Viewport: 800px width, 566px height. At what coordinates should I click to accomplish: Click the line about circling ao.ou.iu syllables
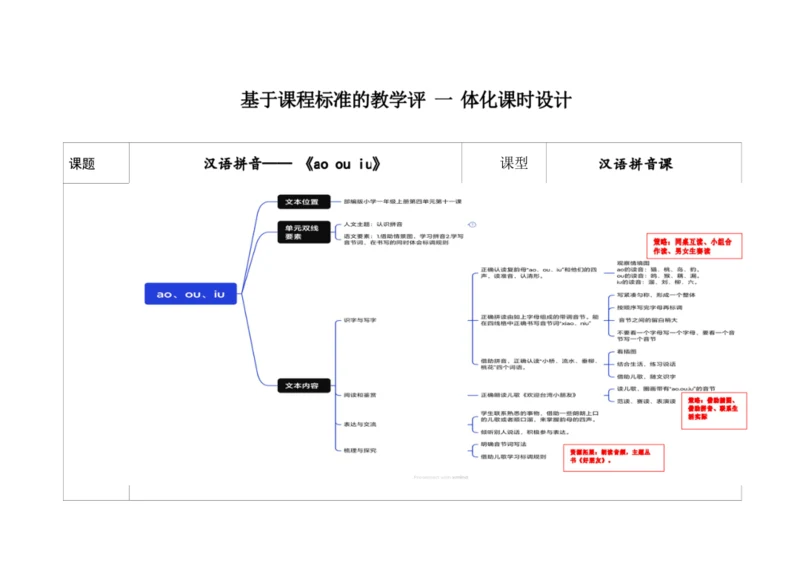coord(666,389)
